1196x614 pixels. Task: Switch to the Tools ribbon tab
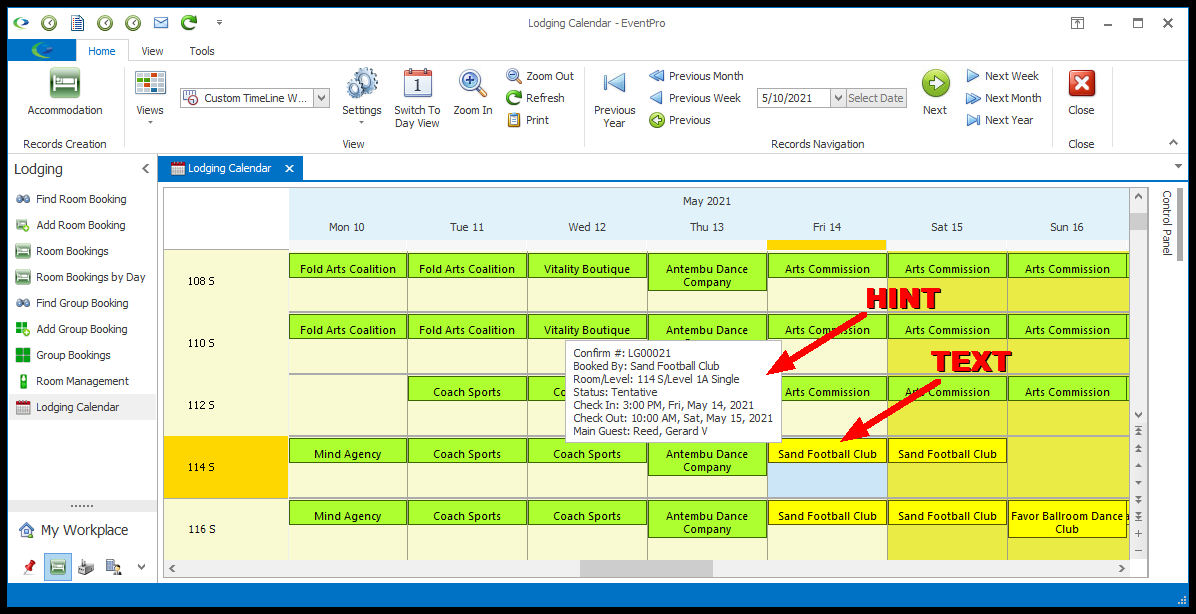tap(202, 51)
